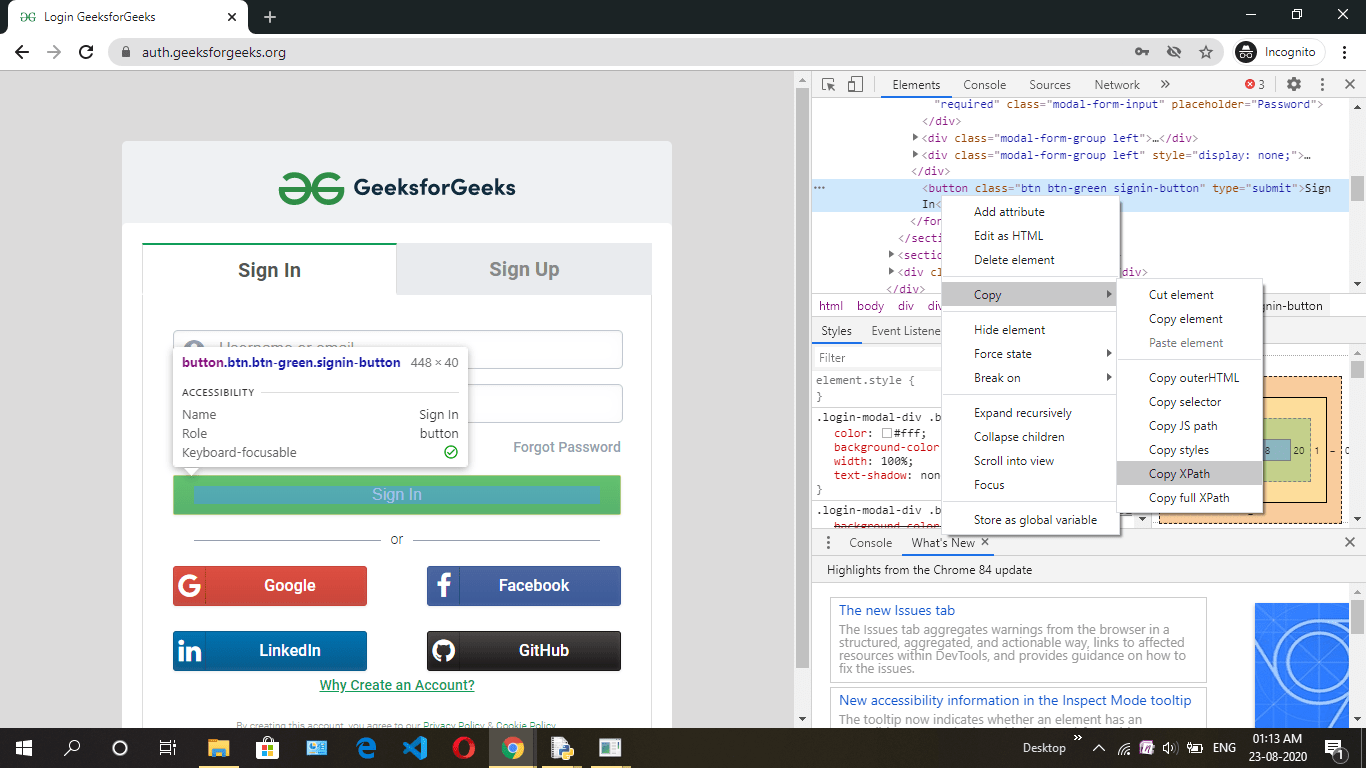This screenshot has height=768, width=1366.
Task: Open Opera from the taskbar
Action: (463, 748)
